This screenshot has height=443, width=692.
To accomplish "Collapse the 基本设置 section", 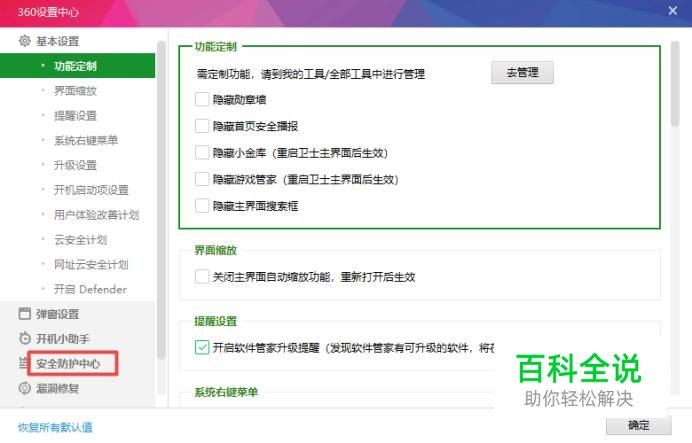I will [x=57, y=41].
